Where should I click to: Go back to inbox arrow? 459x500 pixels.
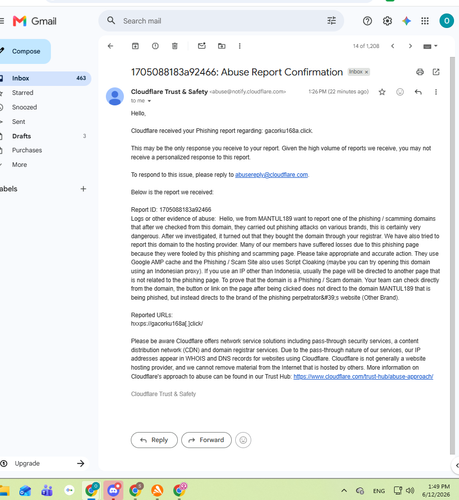(111, 46)
